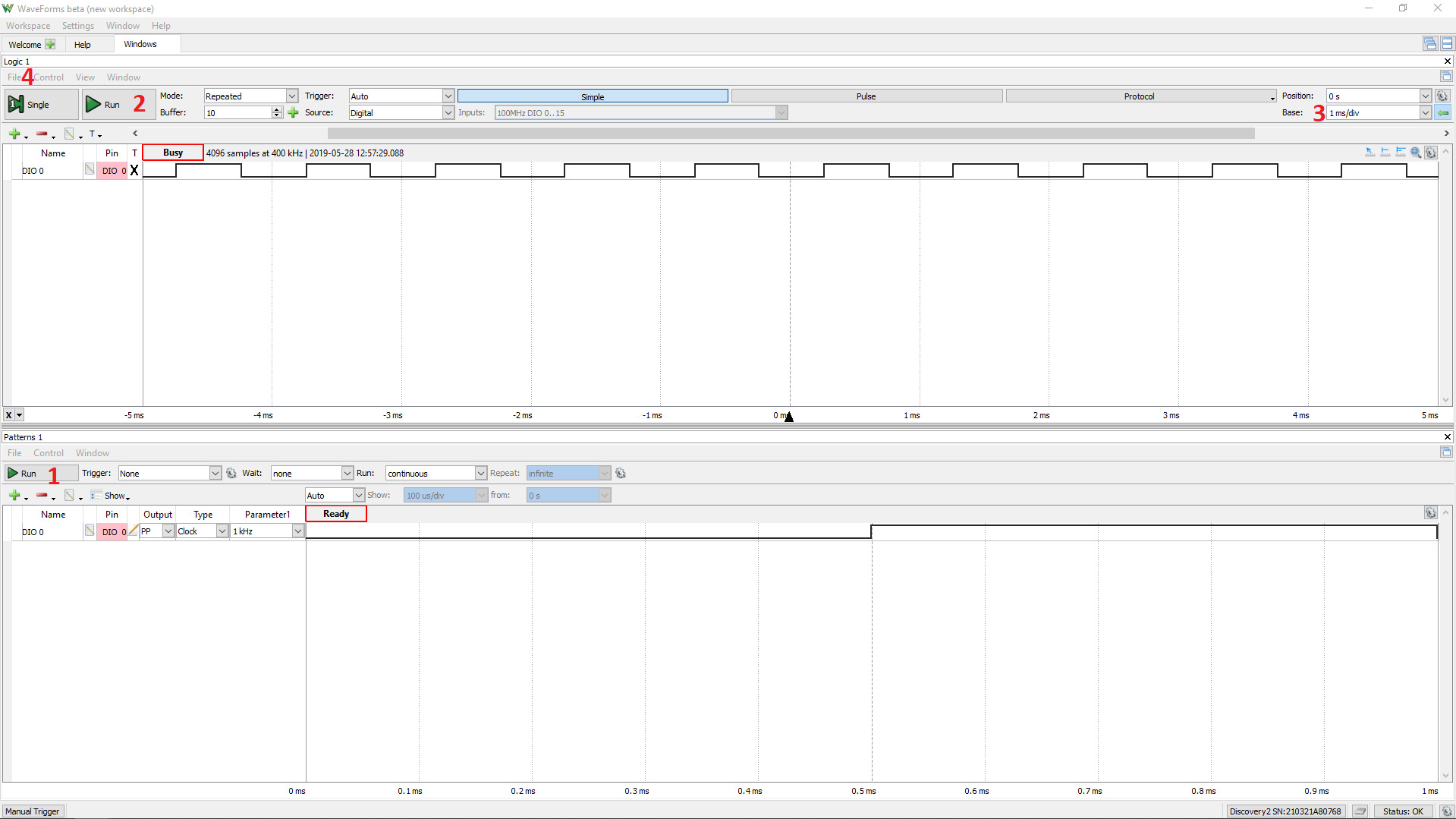1456x819 pixels.
Task: Click magnifier zoom icon in Logic plot
Action: pyautogui.click(x=1415, y=153)
